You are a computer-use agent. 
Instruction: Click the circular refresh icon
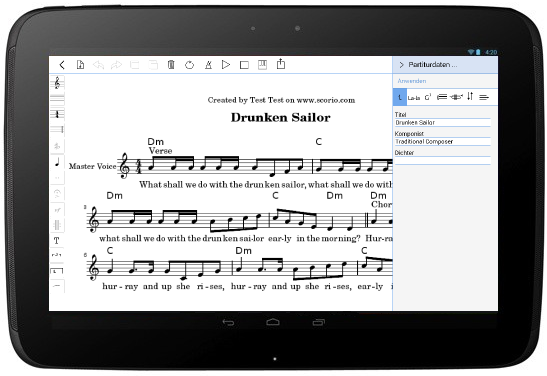pos(189,65)
